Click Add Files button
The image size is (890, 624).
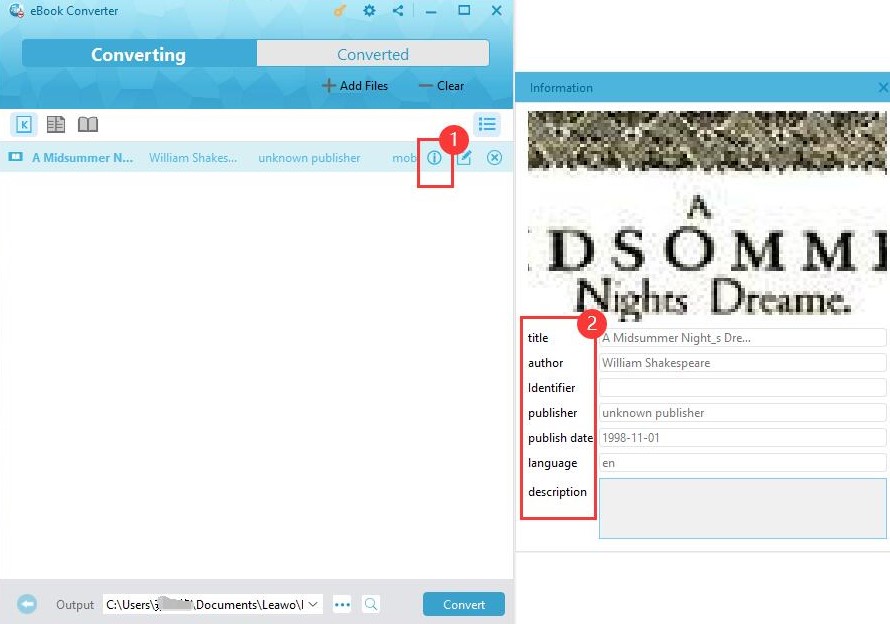(355, 86)
